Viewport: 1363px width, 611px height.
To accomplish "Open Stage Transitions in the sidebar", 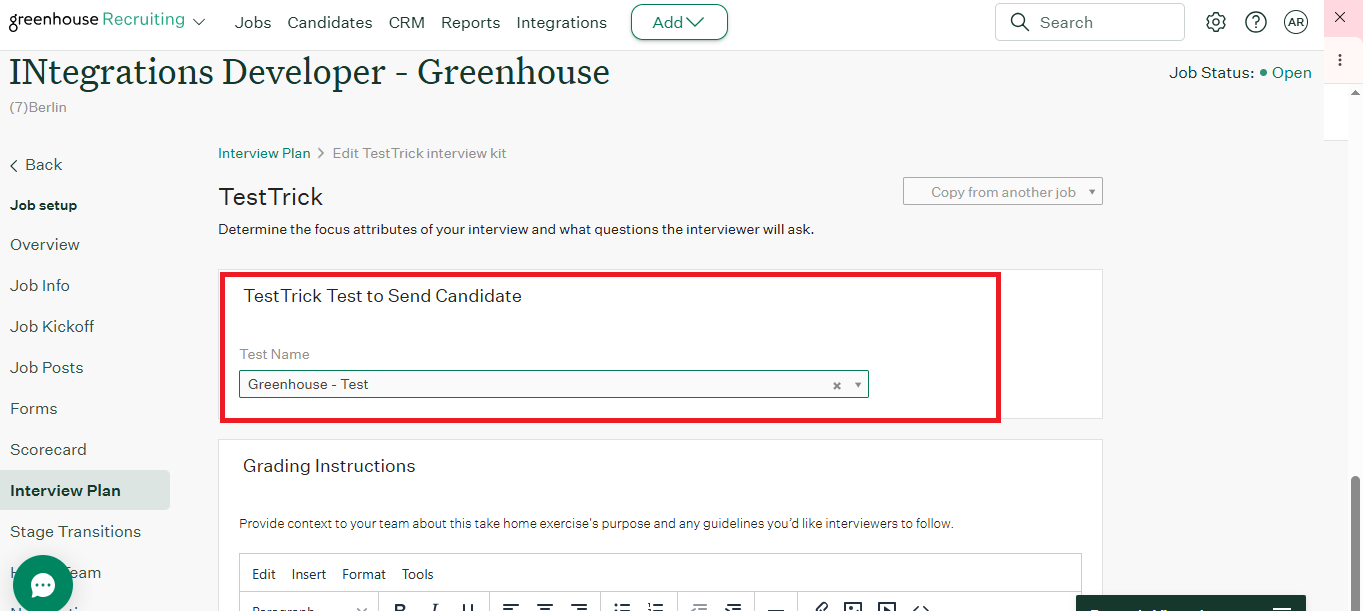I will click(x=76, y=532).
